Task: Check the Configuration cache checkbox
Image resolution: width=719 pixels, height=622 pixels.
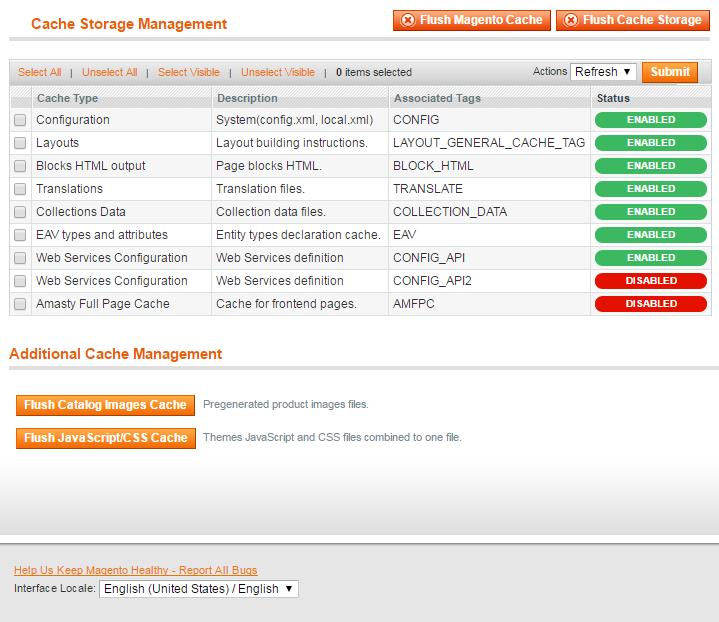Action: [x=20, y=120]
